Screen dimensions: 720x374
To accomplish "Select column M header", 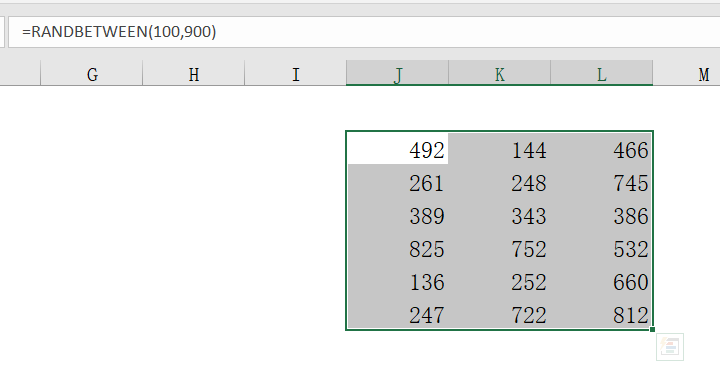I will 686,74.
